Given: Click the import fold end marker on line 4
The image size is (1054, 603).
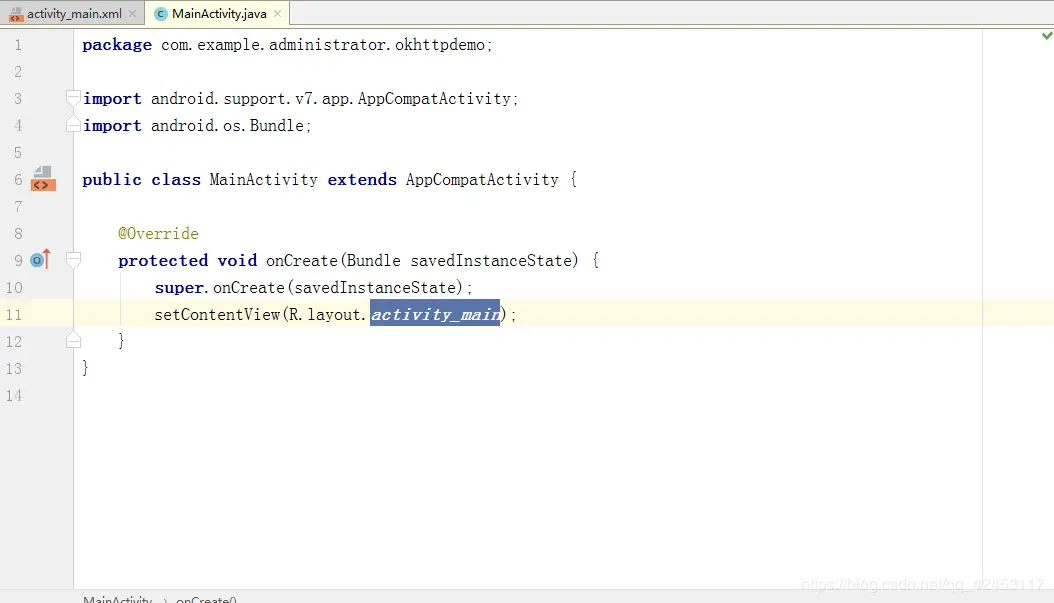Looking at the screenshot, I should tap(73, 125).
